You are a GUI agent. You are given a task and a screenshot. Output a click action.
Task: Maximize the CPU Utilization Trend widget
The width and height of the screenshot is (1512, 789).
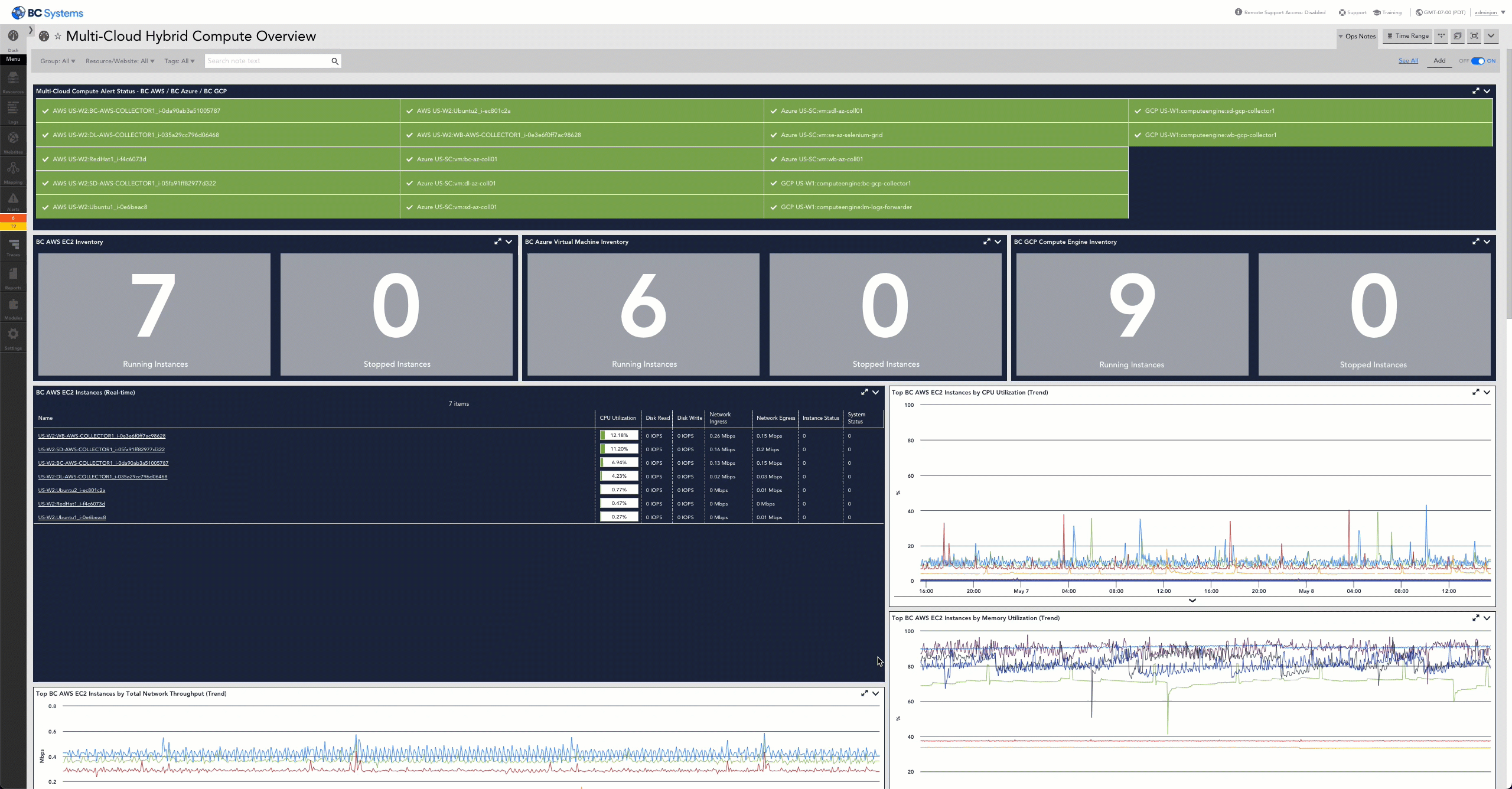coord(1476,392)
